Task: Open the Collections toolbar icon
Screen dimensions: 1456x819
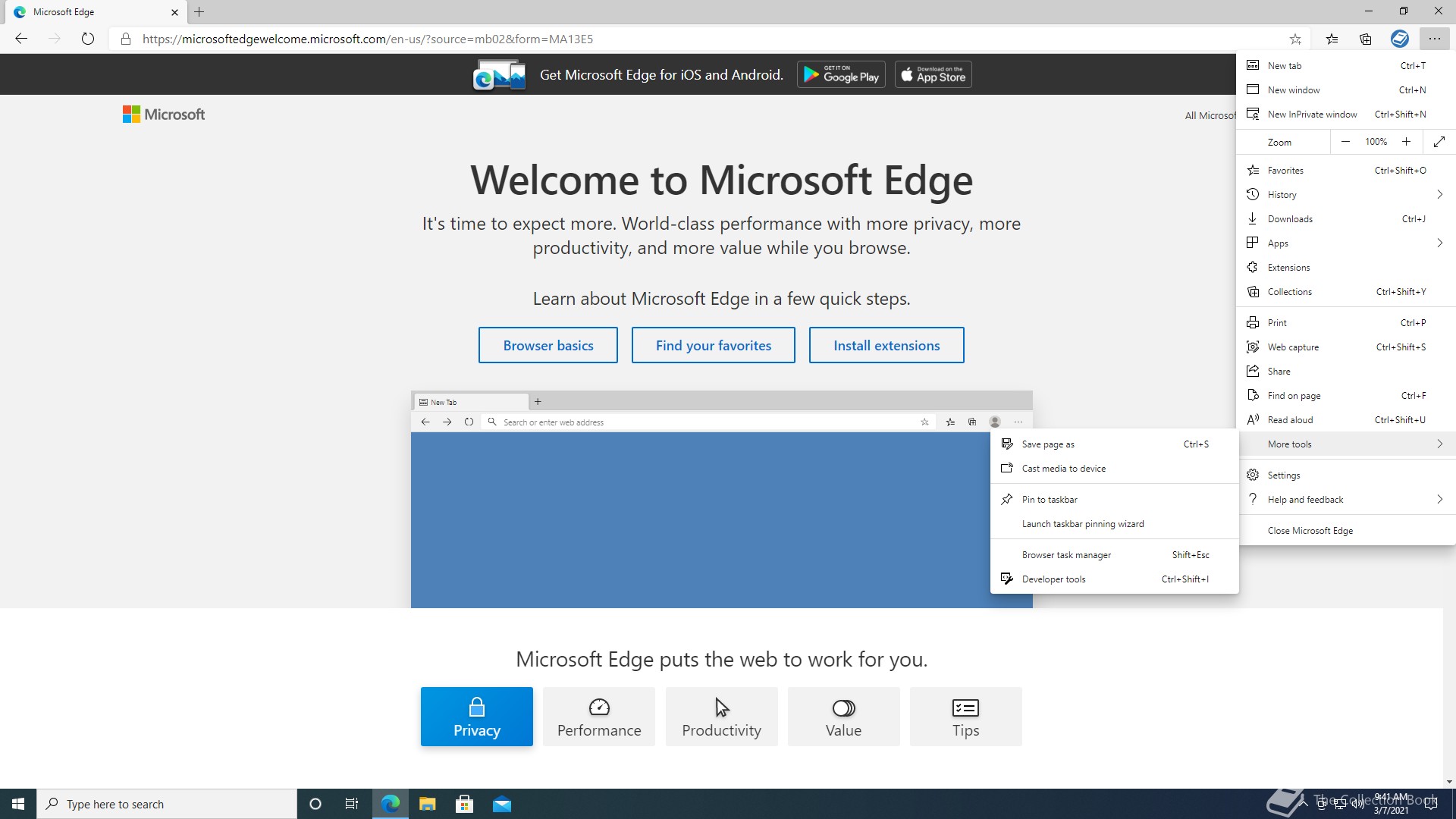Action: coord(1365,39)
